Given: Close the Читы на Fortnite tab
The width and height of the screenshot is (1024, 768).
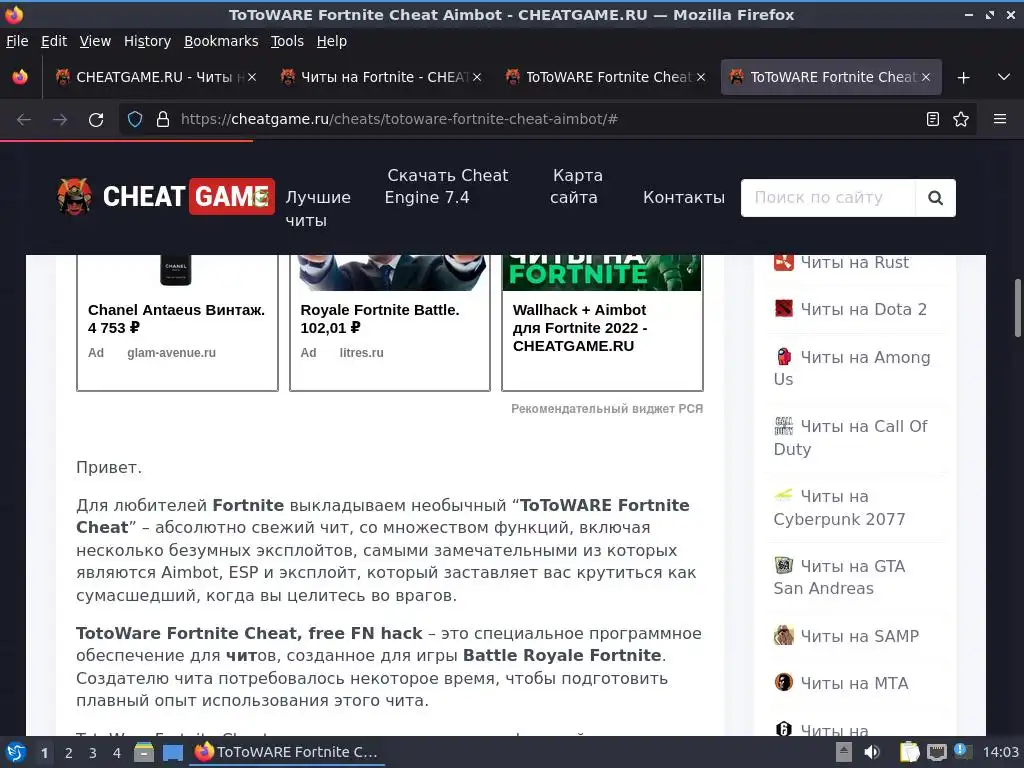Looking at the screenshot, I should point(477,77).
